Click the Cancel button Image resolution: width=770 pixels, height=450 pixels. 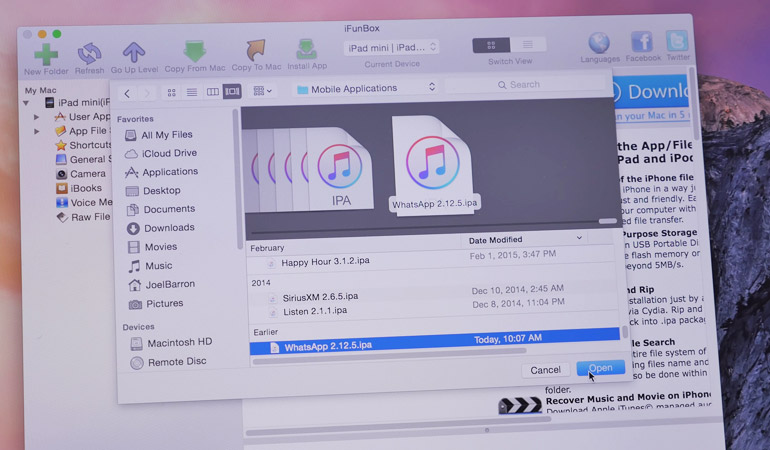(x=545, y=369)
